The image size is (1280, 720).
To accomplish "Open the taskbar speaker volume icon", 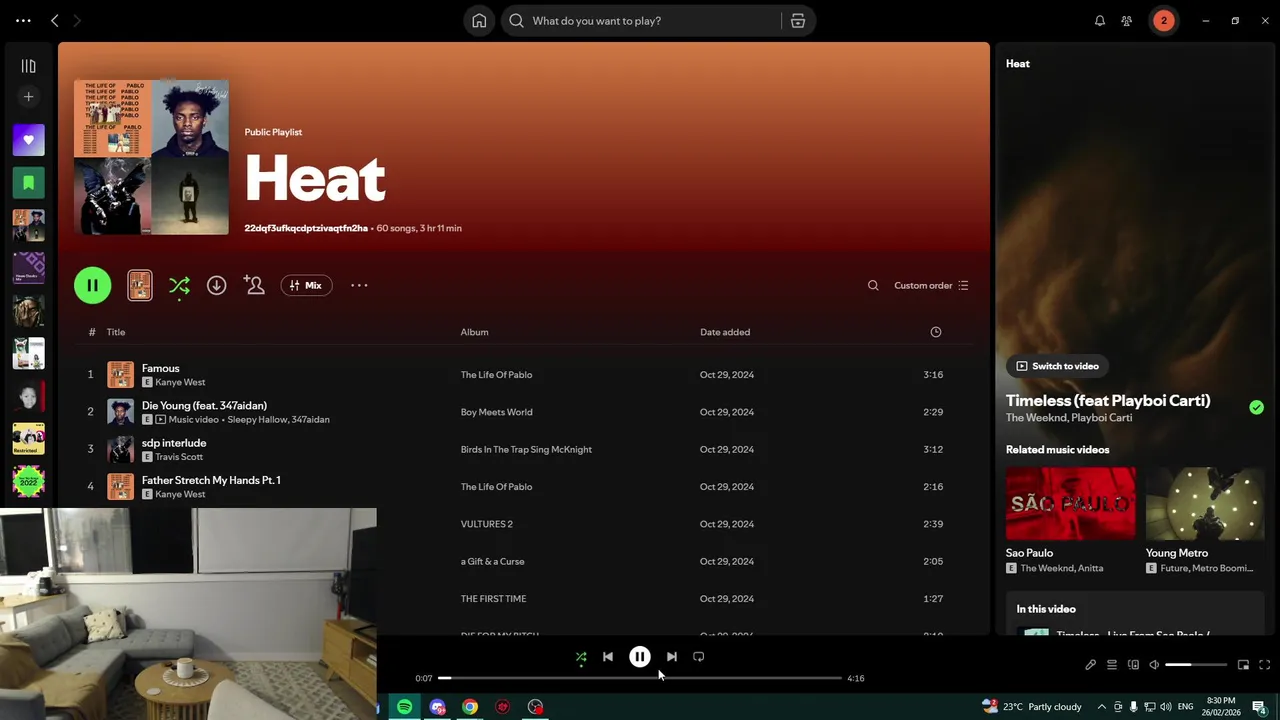I will pyautogui.click(x=1165, y=707).
